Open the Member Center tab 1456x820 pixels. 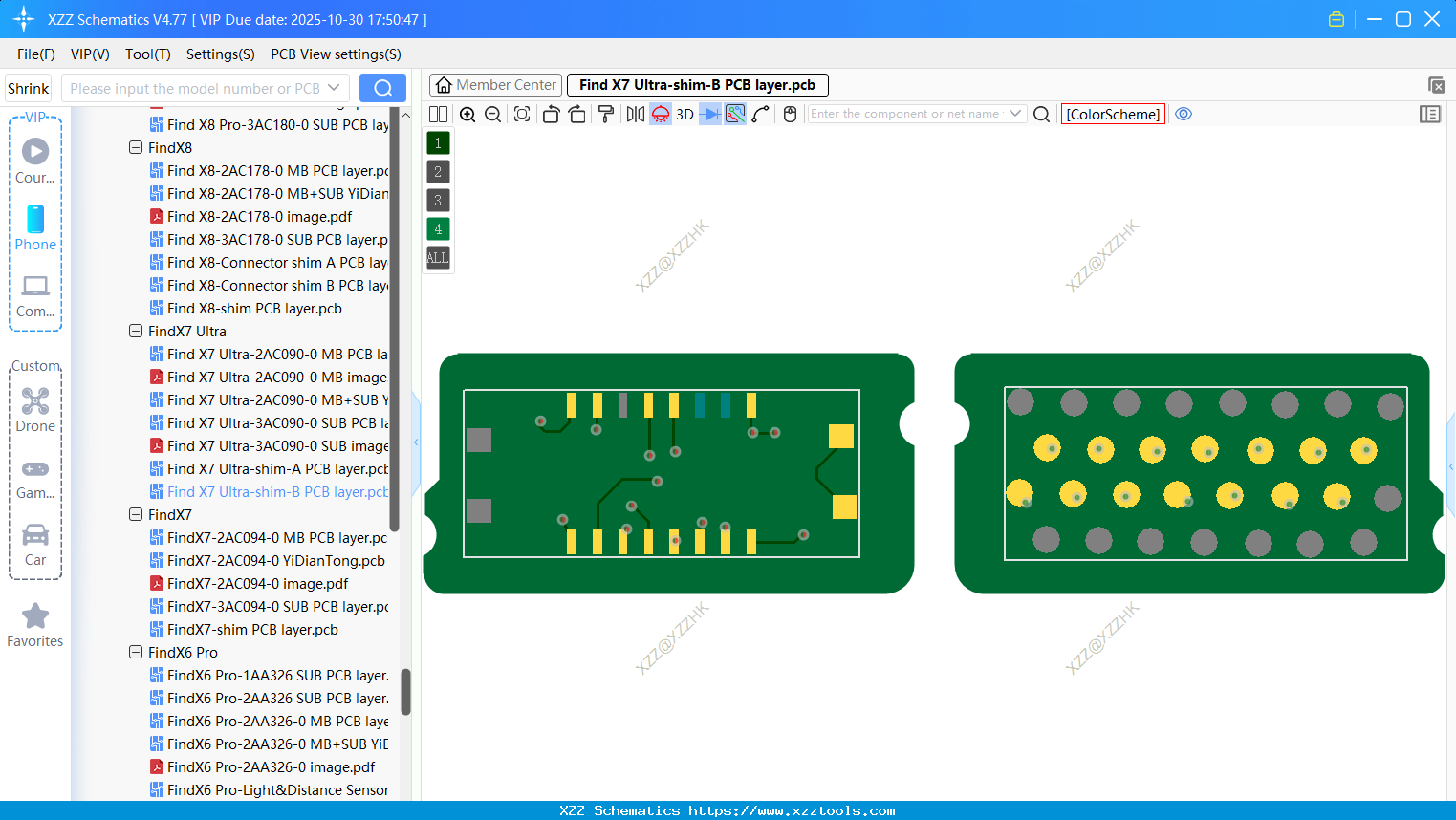click(495, 85)
